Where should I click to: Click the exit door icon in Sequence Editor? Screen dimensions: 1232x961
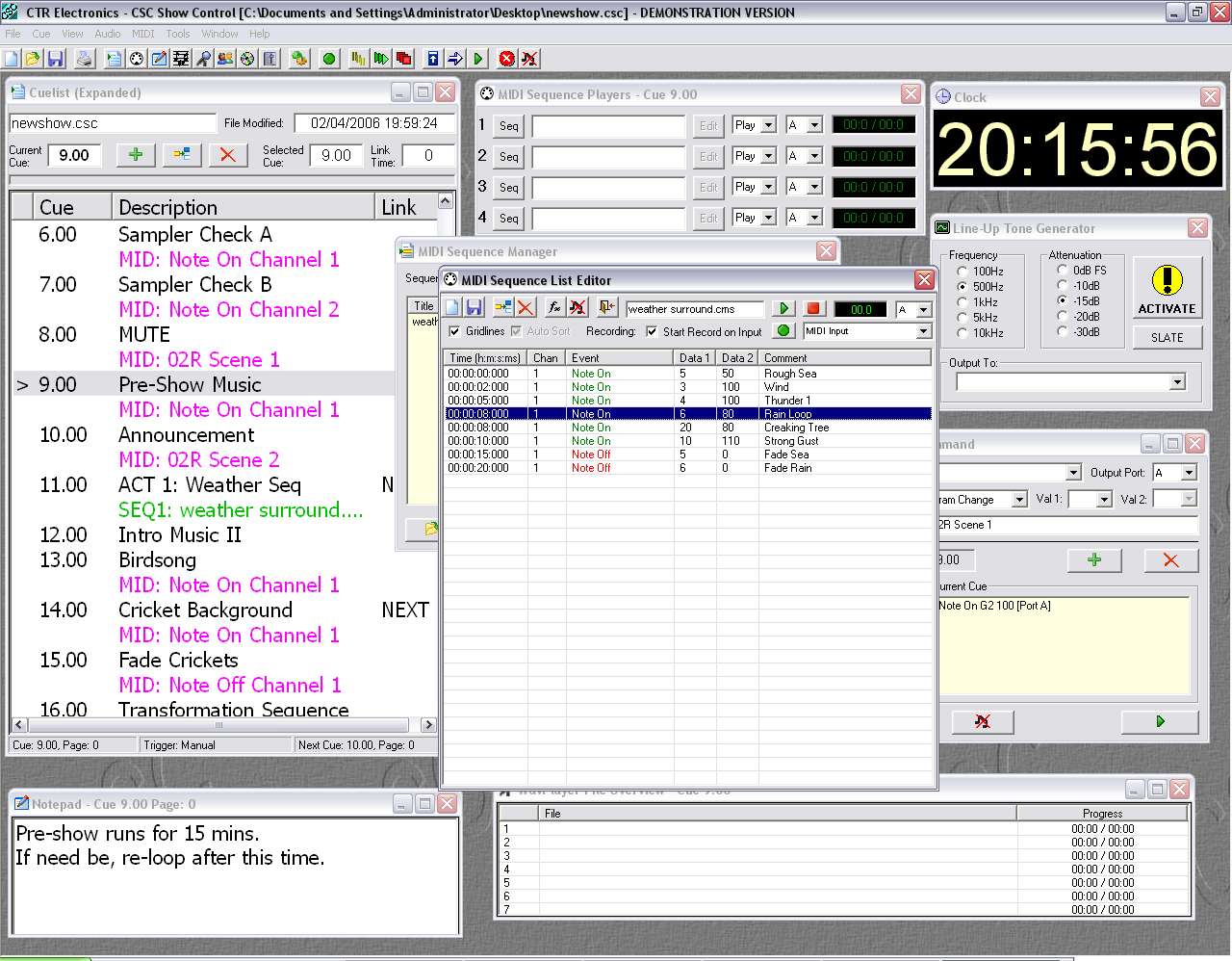606,307
